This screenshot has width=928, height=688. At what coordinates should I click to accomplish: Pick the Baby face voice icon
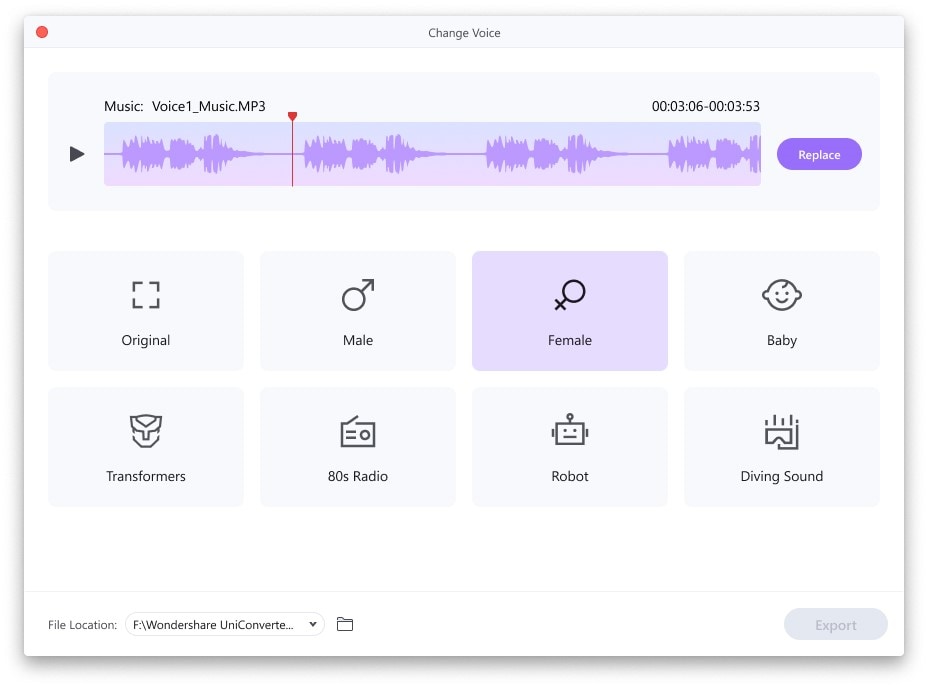click(782, 295)
